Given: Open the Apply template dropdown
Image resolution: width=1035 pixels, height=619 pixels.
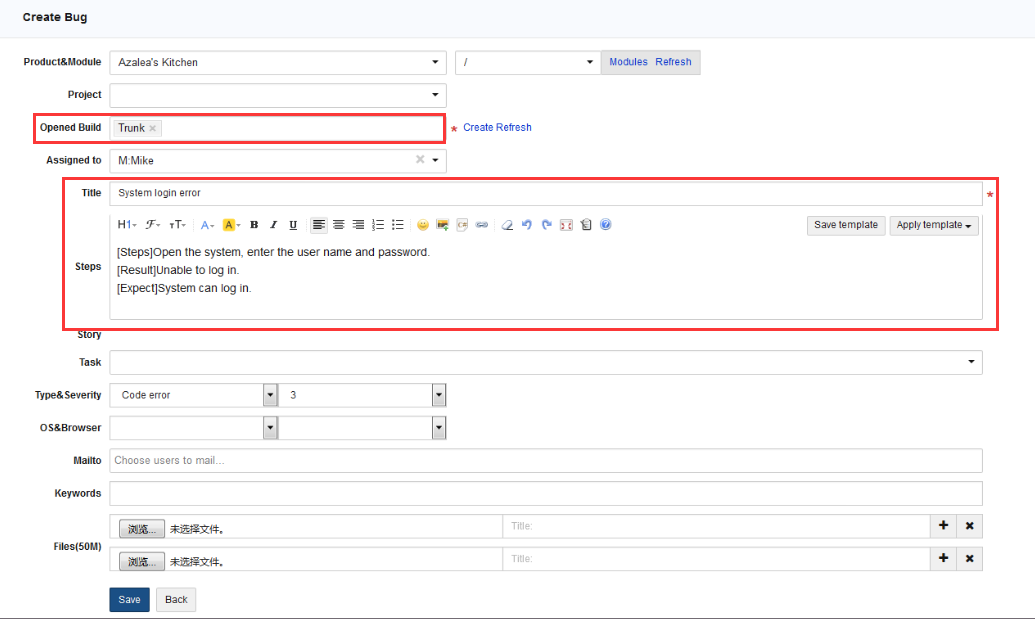Looking at the screenshot, I should (934, 225).
